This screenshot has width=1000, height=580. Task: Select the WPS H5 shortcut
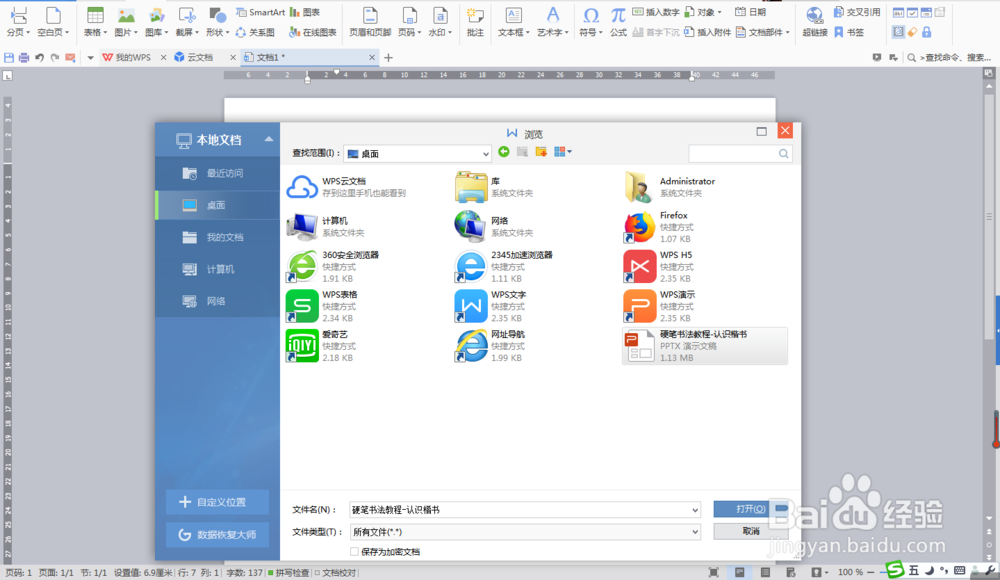click(658, 266)
